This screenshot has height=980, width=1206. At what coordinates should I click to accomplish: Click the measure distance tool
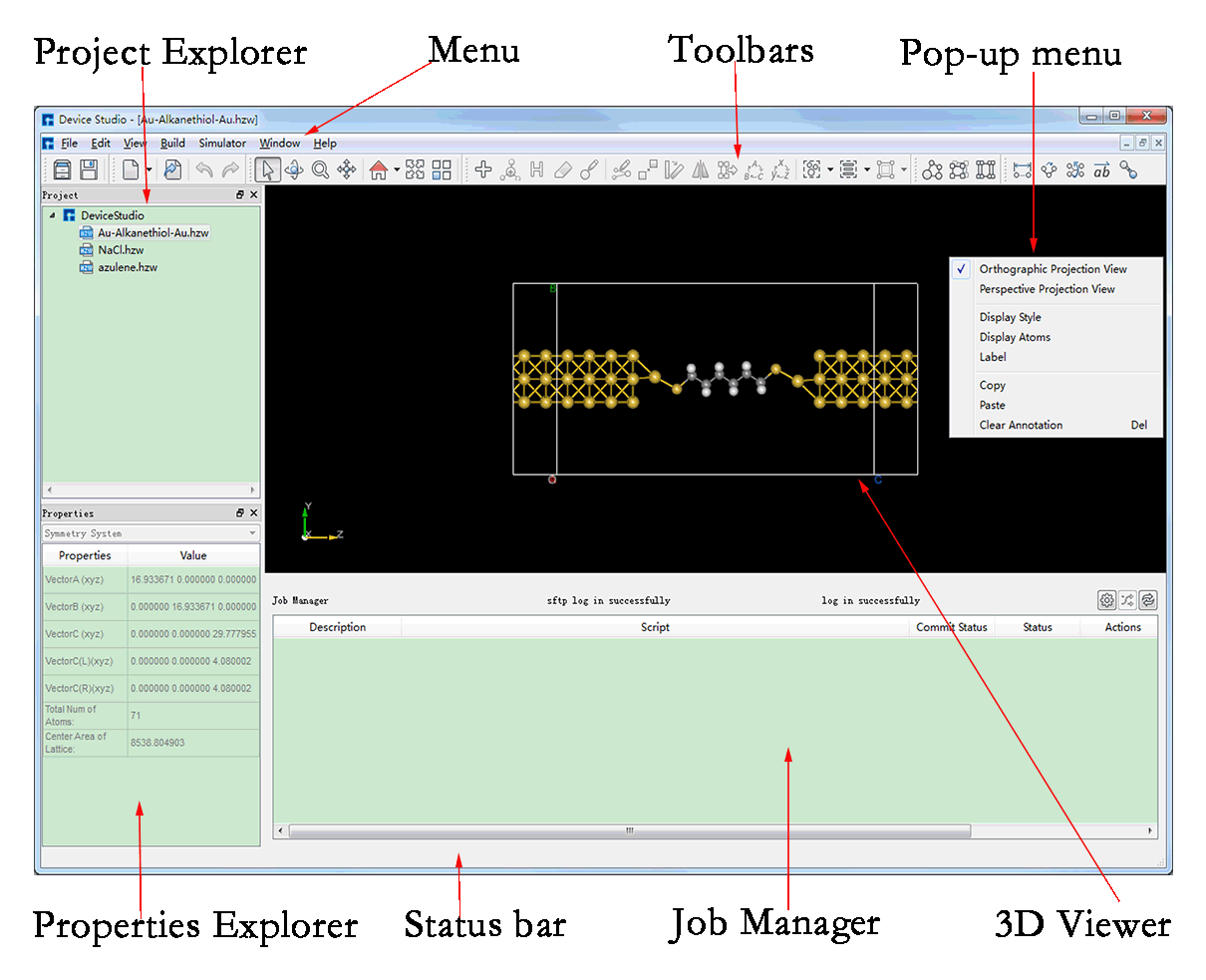tap(1023, 169)
